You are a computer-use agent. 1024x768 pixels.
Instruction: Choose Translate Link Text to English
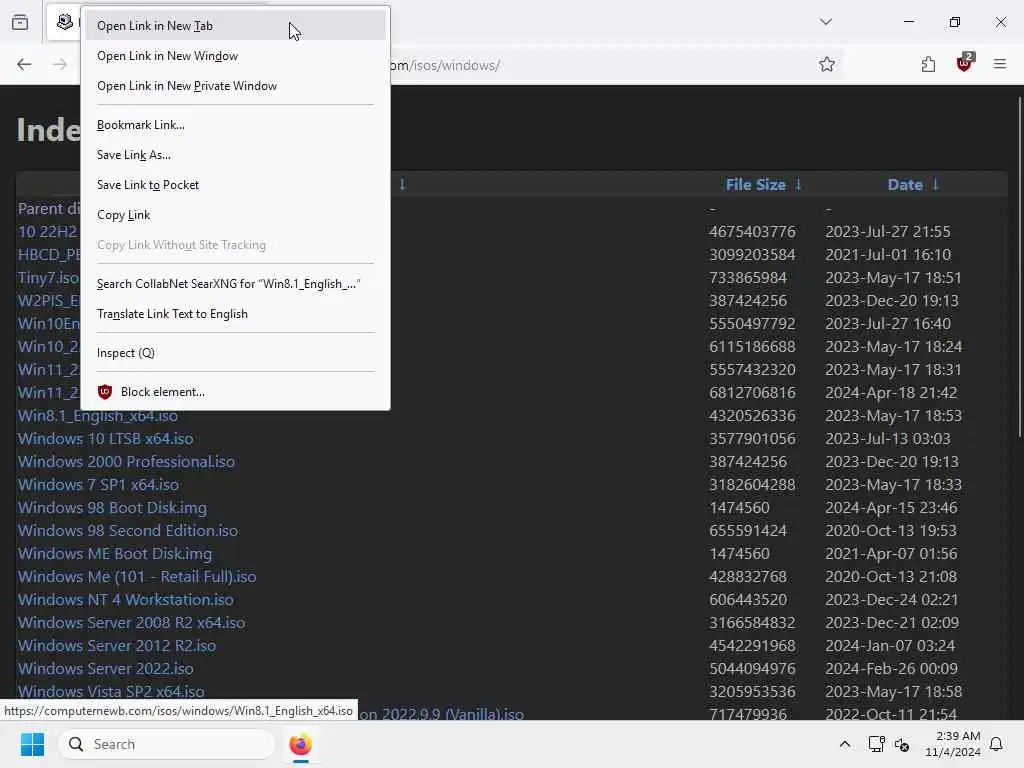tap(235, 314)
